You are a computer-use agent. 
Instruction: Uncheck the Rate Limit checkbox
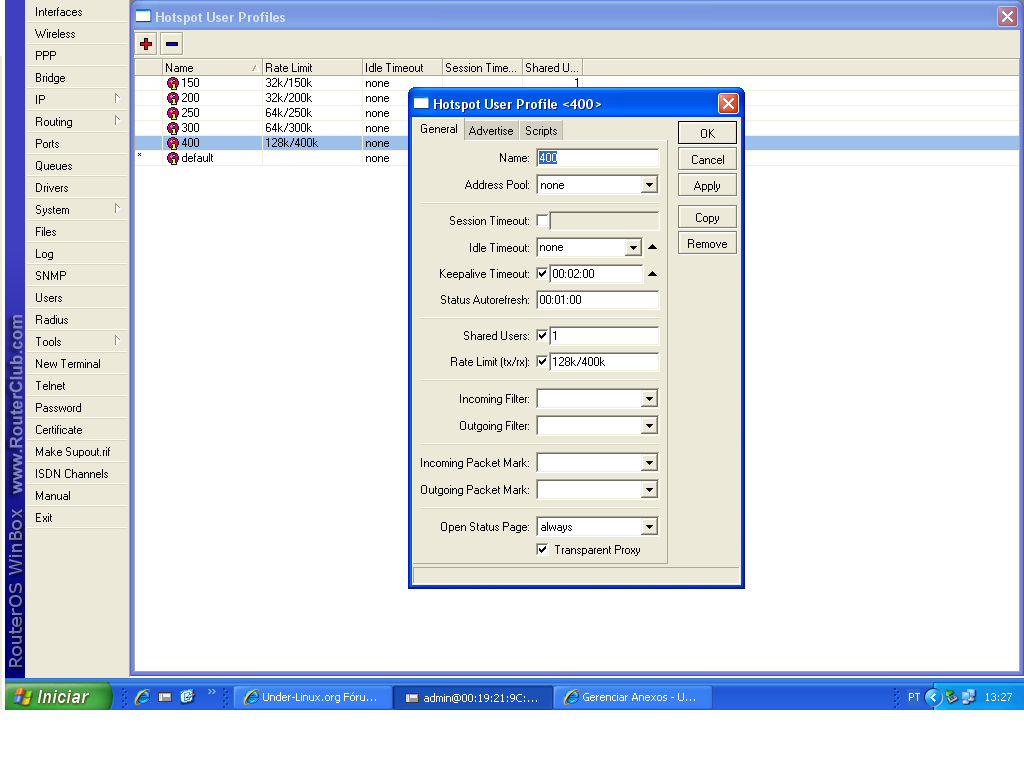[x=542, y=362]
